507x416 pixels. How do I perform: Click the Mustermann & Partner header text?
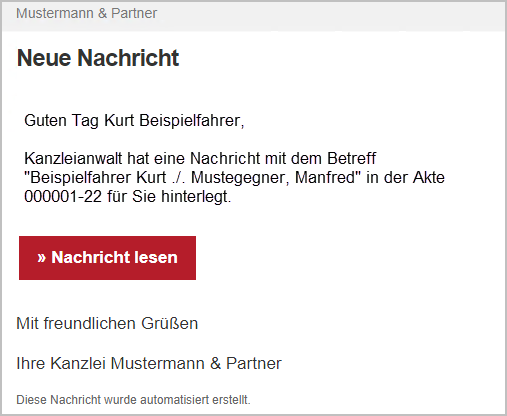point(87,13)
